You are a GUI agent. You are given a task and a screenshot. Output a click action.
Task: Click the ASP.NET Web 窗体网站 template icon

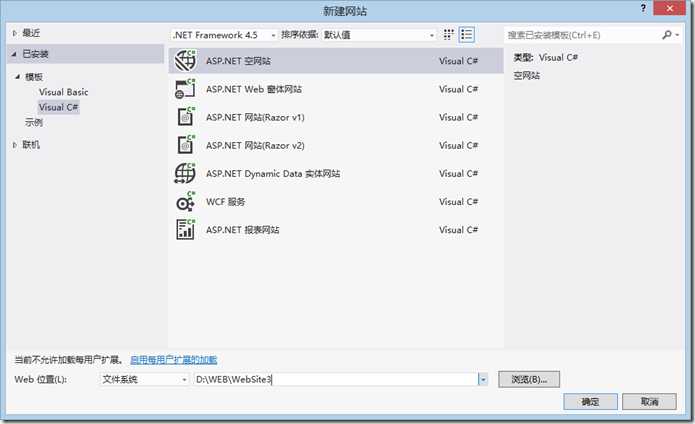click(x=185, y=89)
